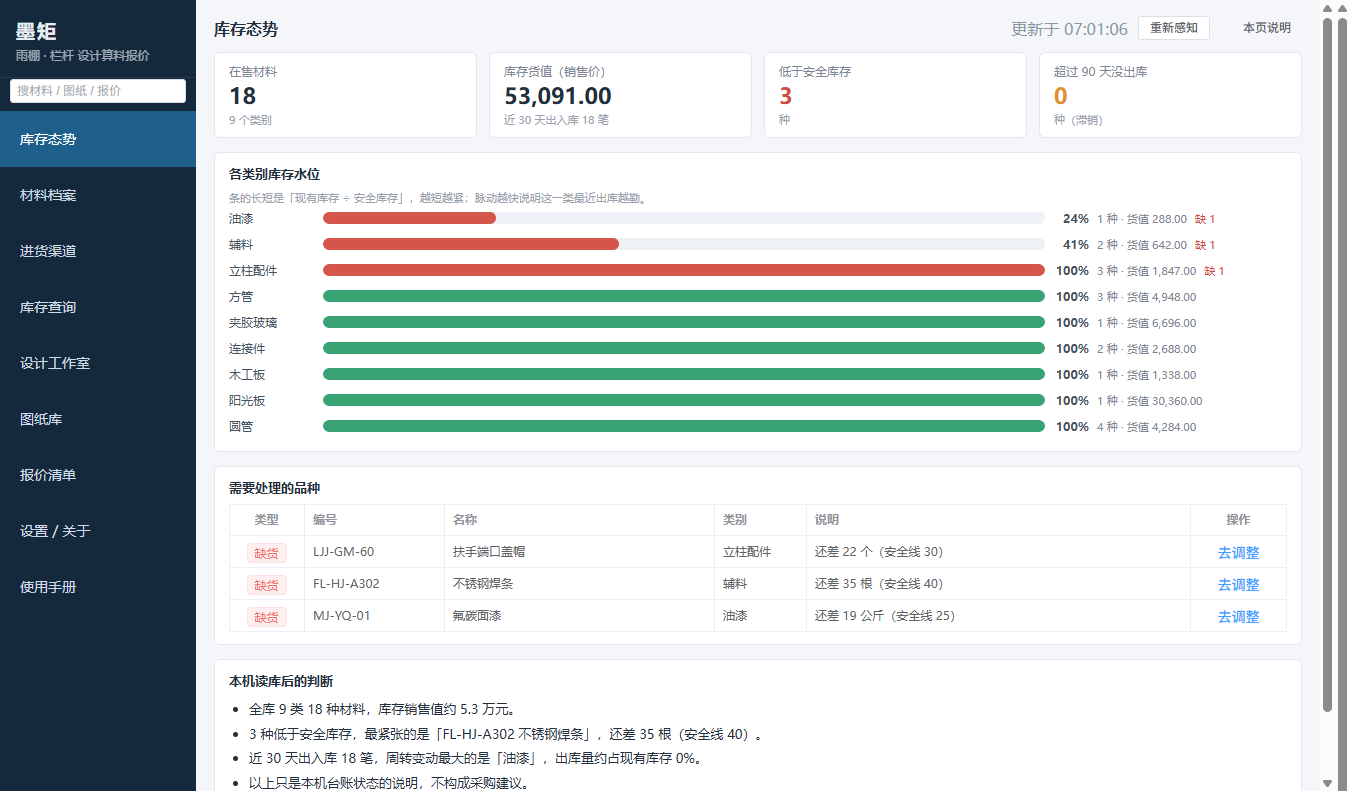Screen dimensions: 1350x791
Task: Click the scrollbar down arrow
Action: 1328,783
